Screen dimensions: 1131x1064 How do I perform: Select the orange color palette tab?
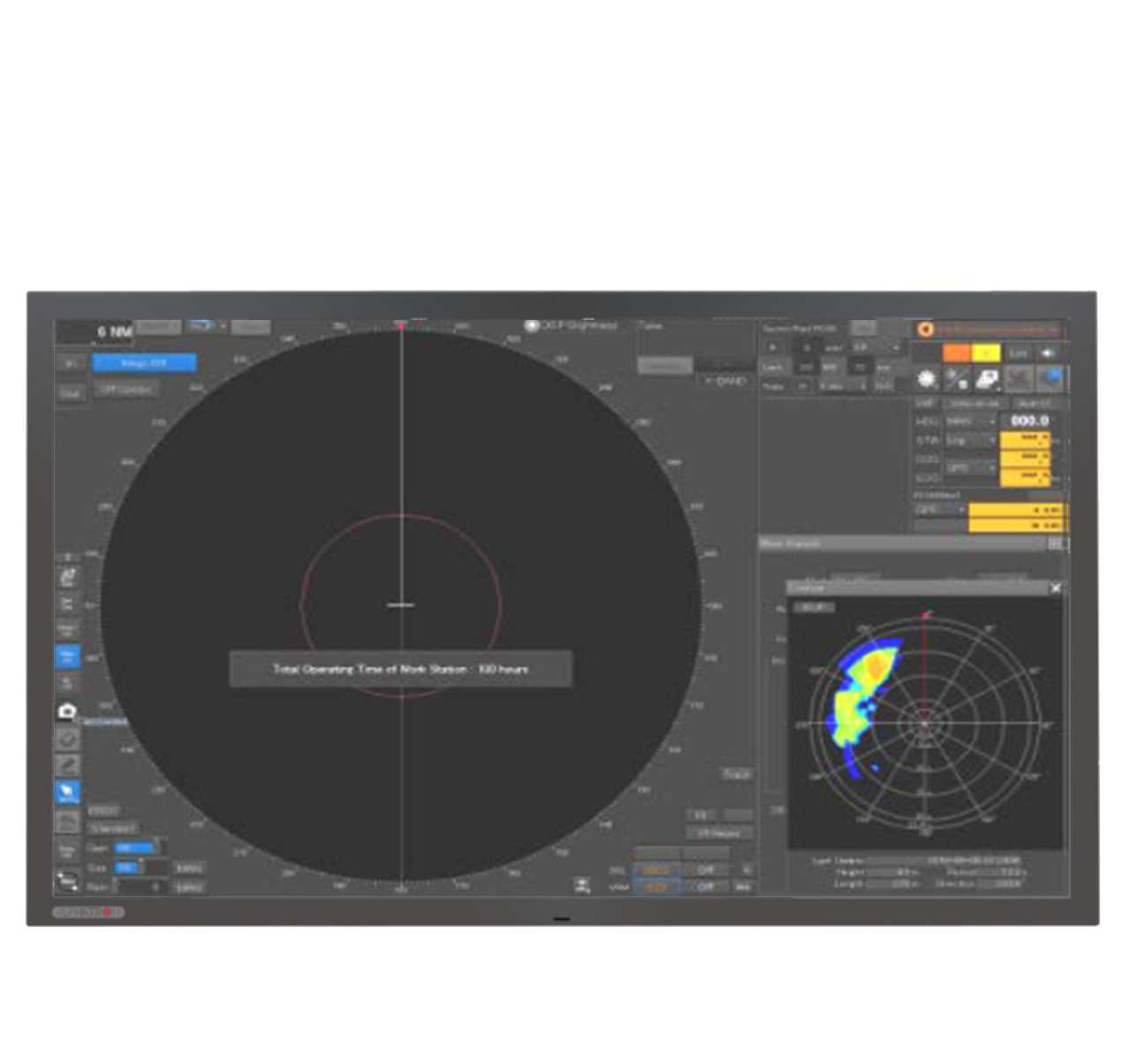tap(956, 353)
